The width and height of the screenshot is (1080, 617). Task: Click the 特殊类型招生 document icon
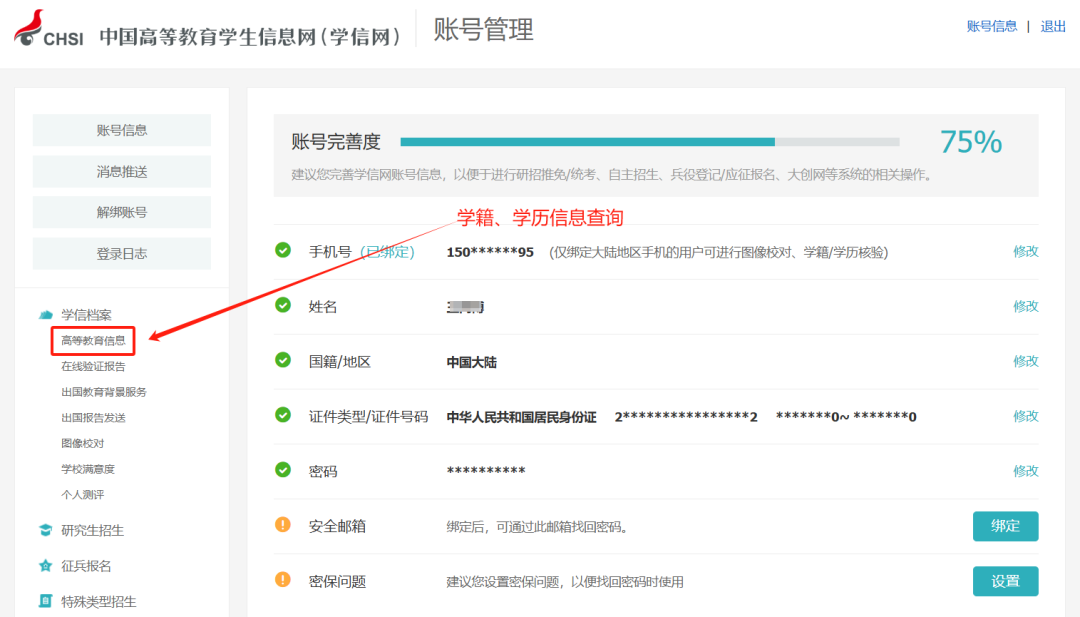tap(45, 601)
